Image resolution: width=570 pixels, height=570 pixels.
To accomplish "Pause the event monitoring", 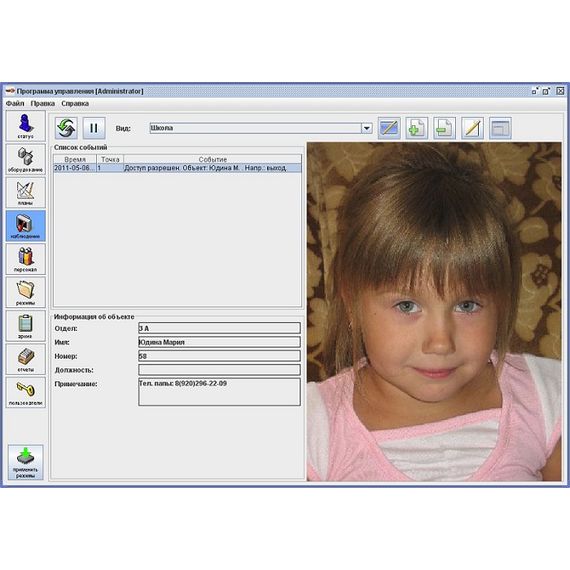I will [x=94, y=128].
